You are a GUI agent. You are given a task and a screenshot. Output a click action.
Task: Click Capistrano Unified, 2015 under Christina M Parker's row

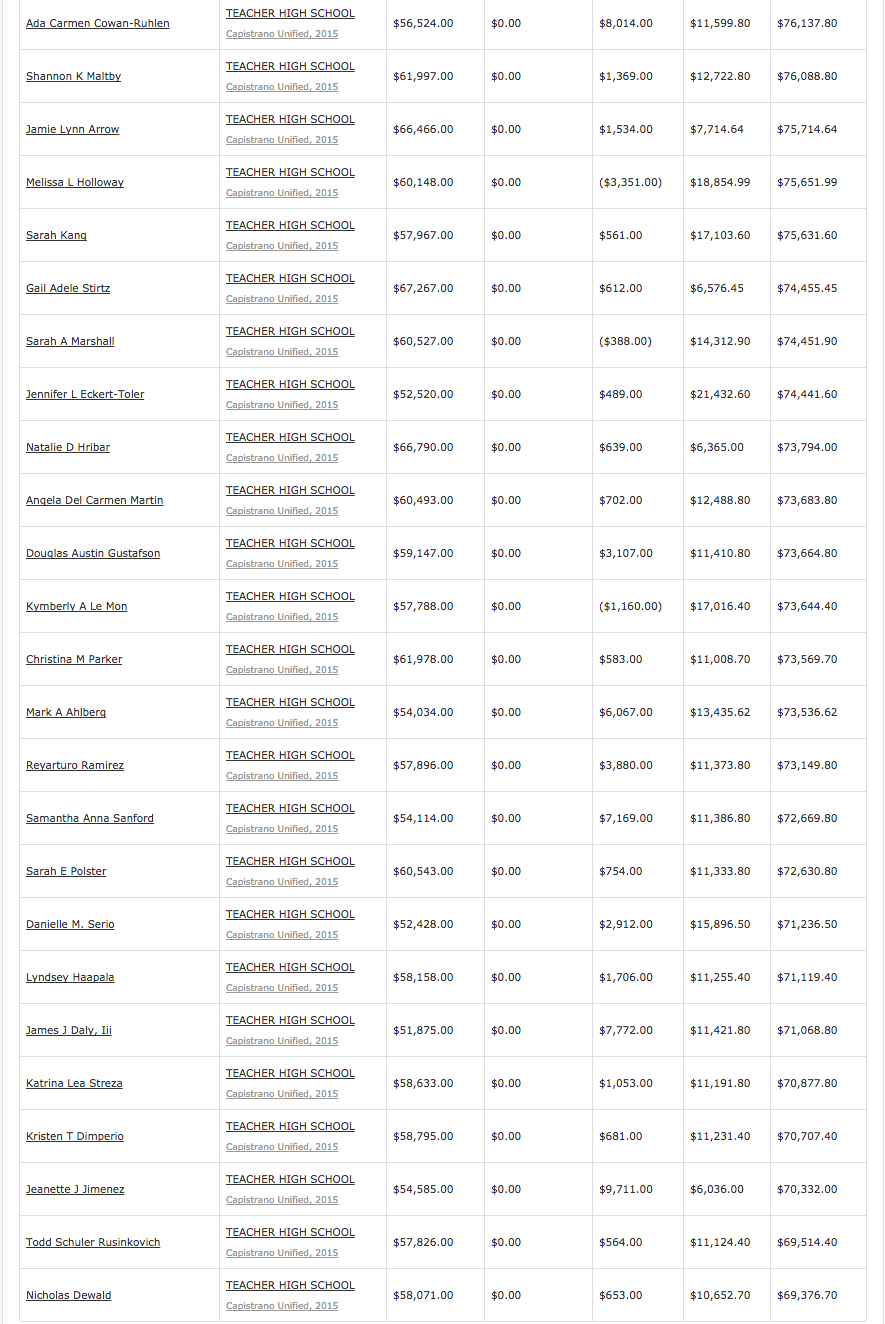pyautogui.click(x=282, y=670)
